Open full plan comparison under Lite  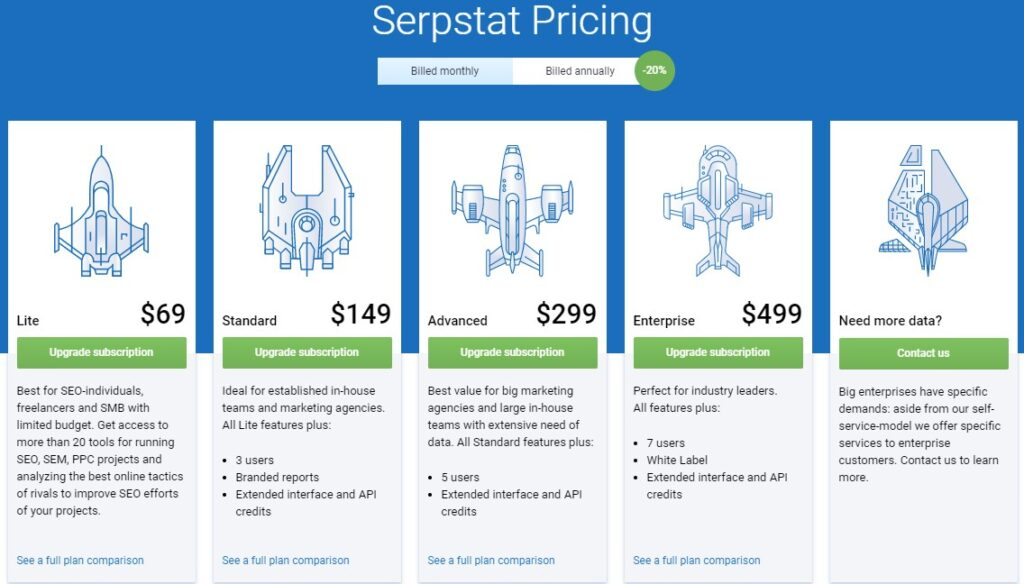point(80,560)
